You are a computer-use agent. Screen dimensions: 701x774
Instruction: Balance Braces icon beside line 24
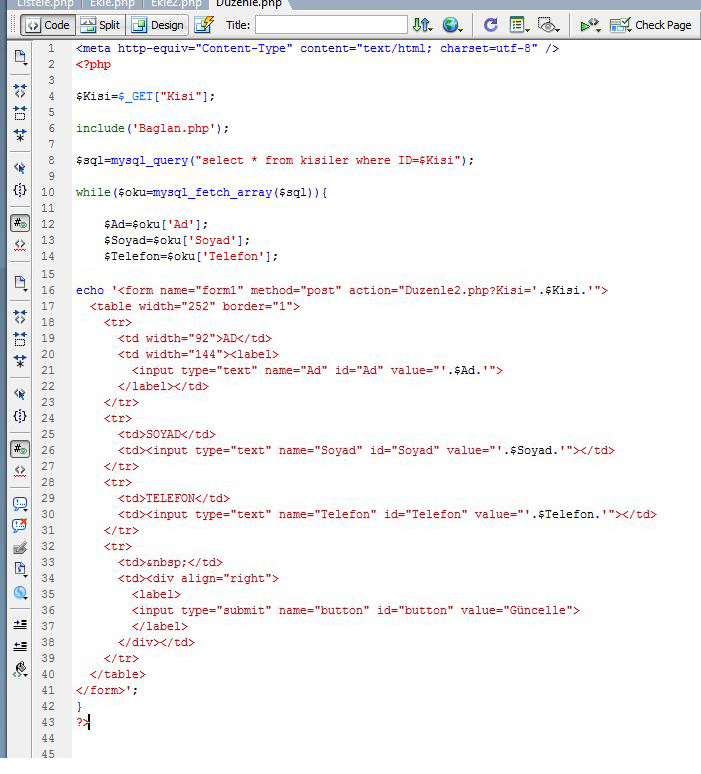click(20, 416)
